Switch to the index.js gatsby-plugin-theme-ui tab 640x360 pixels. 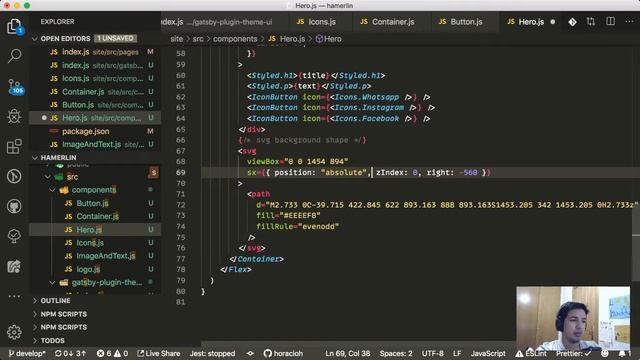(x=224, y=22)
